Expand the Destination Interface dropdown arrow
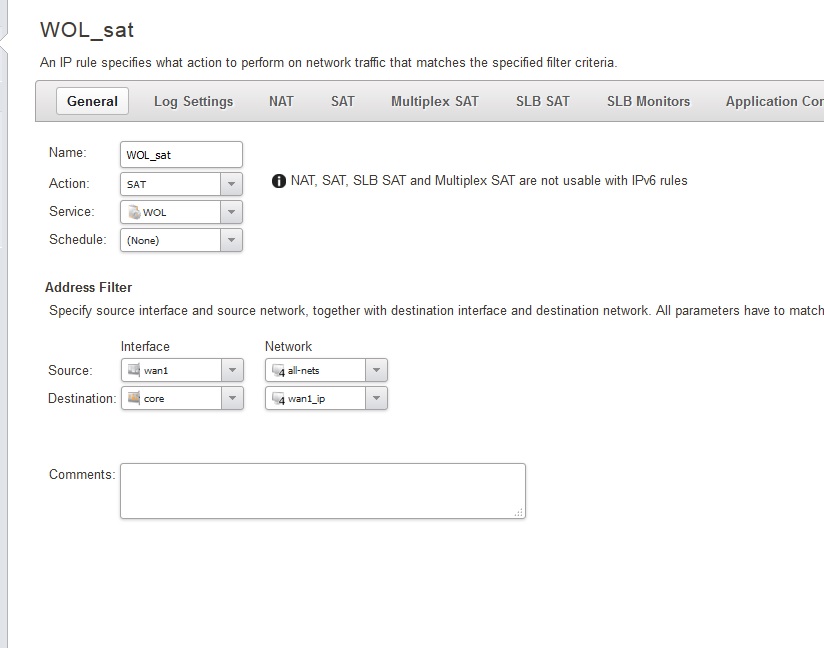 (x=231, y=398)
